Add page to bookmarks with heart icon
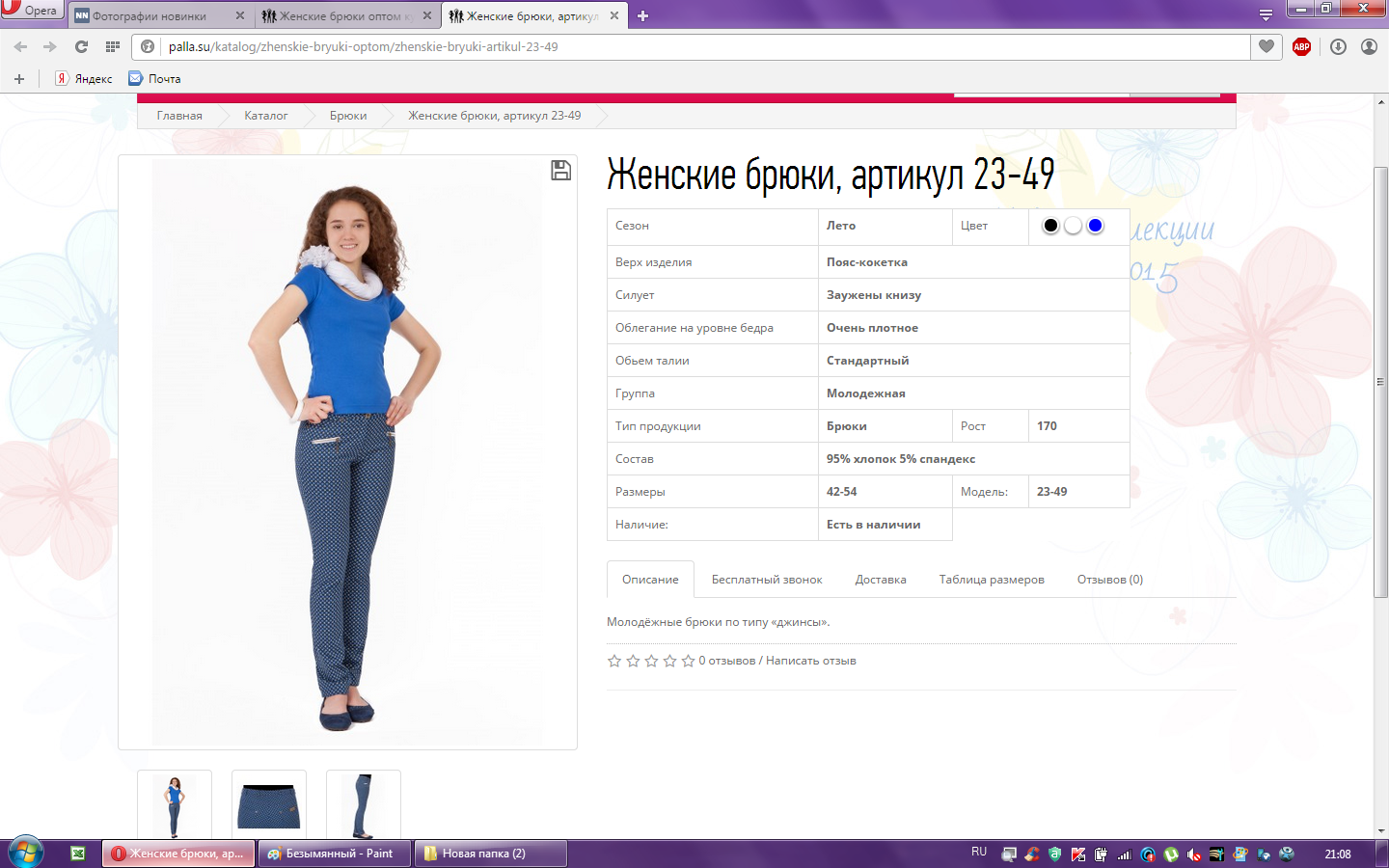Image resolution: width=1389 pixels, height=868 pixels. tap(1266, 46)
